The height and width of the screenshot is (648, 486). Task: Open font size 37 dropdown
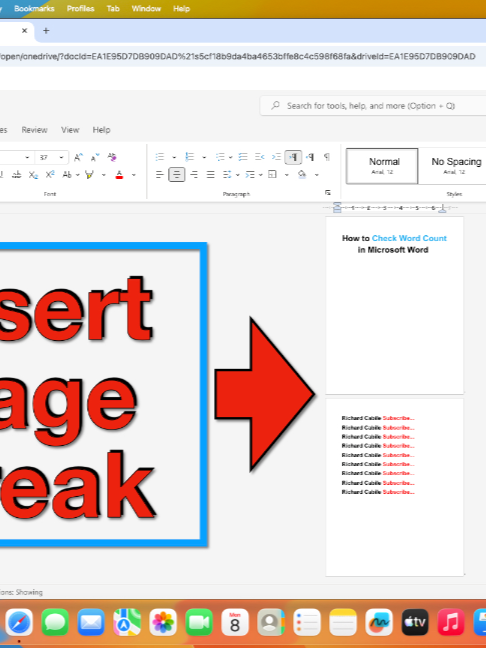click(x=61, y=157)
